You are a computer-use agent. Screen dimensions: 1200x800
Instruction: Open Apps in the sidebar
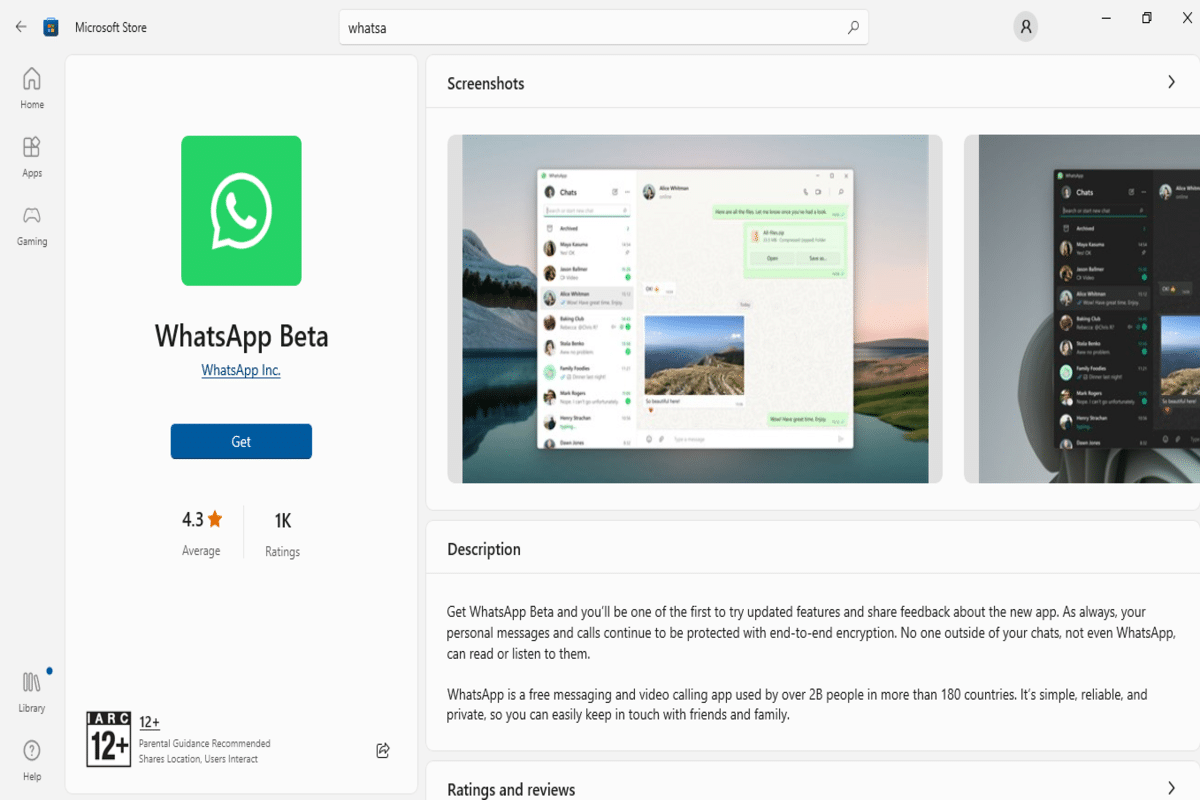pyautogui.click(x=32, y=157)
